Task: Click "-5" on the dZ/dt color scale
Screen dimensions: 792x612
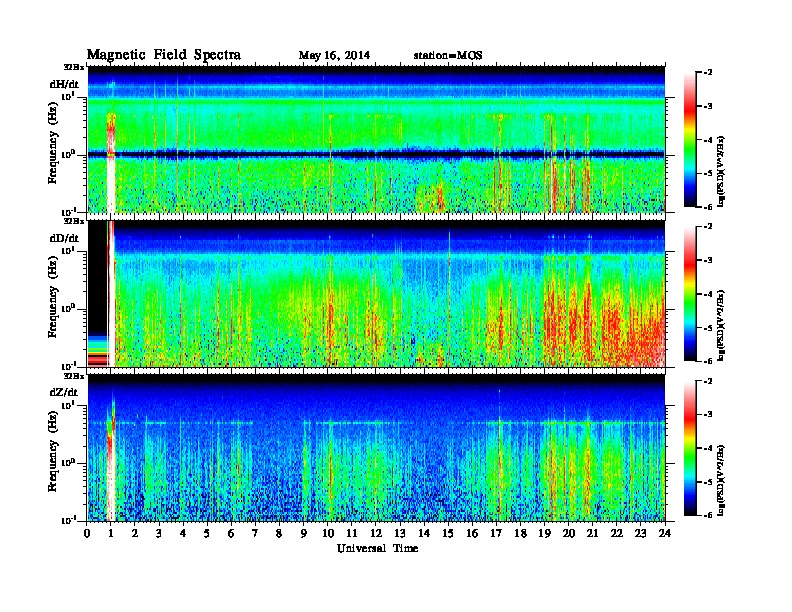Action: pyautogui.click(x=708, y=482)
